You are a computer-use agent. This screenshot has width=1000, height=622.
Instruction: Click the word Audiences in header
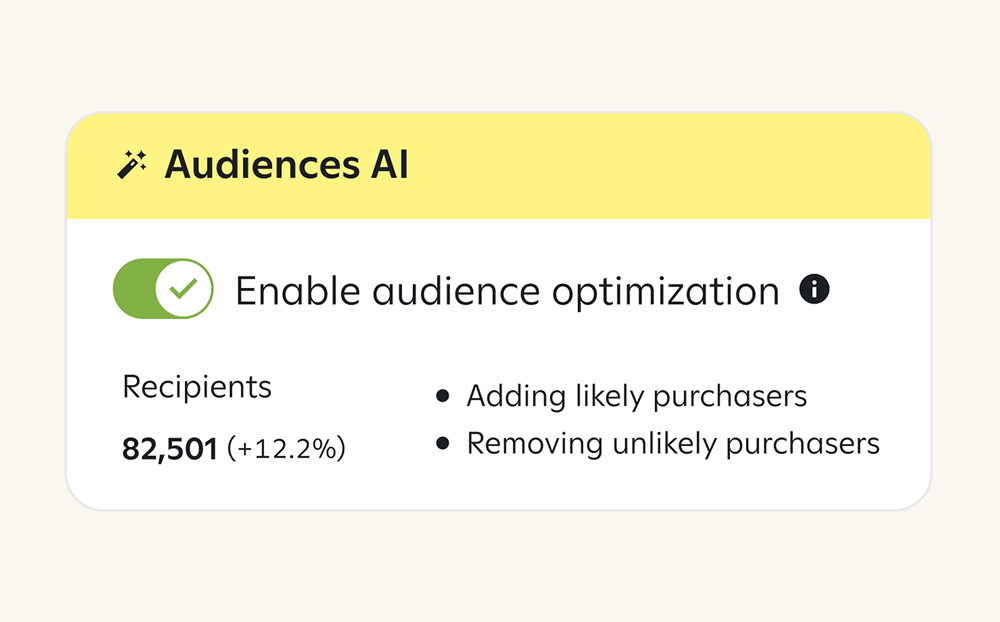coord(262,165)
